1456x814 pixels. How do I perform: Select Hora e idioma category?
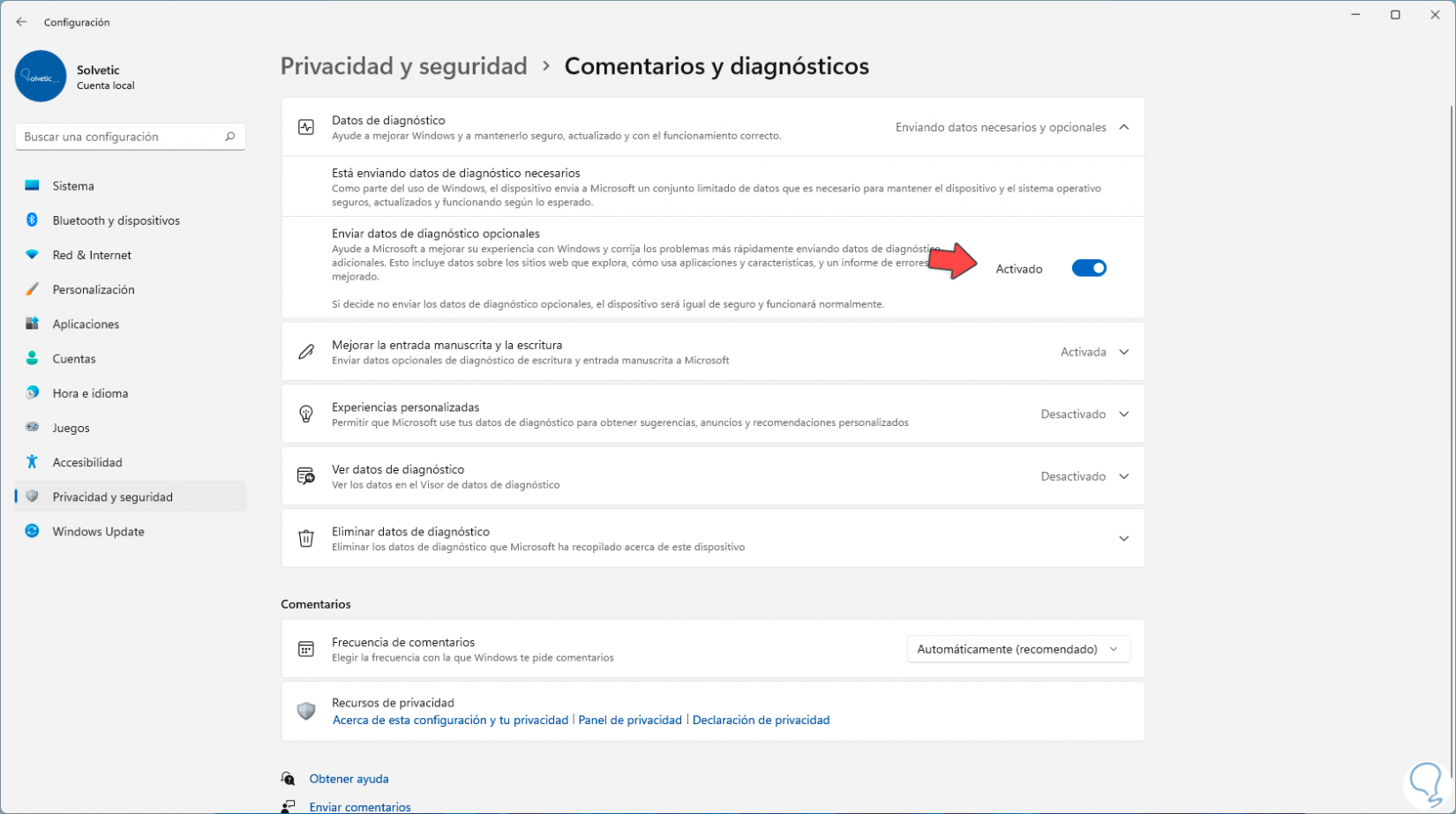[x=90, y=393]
